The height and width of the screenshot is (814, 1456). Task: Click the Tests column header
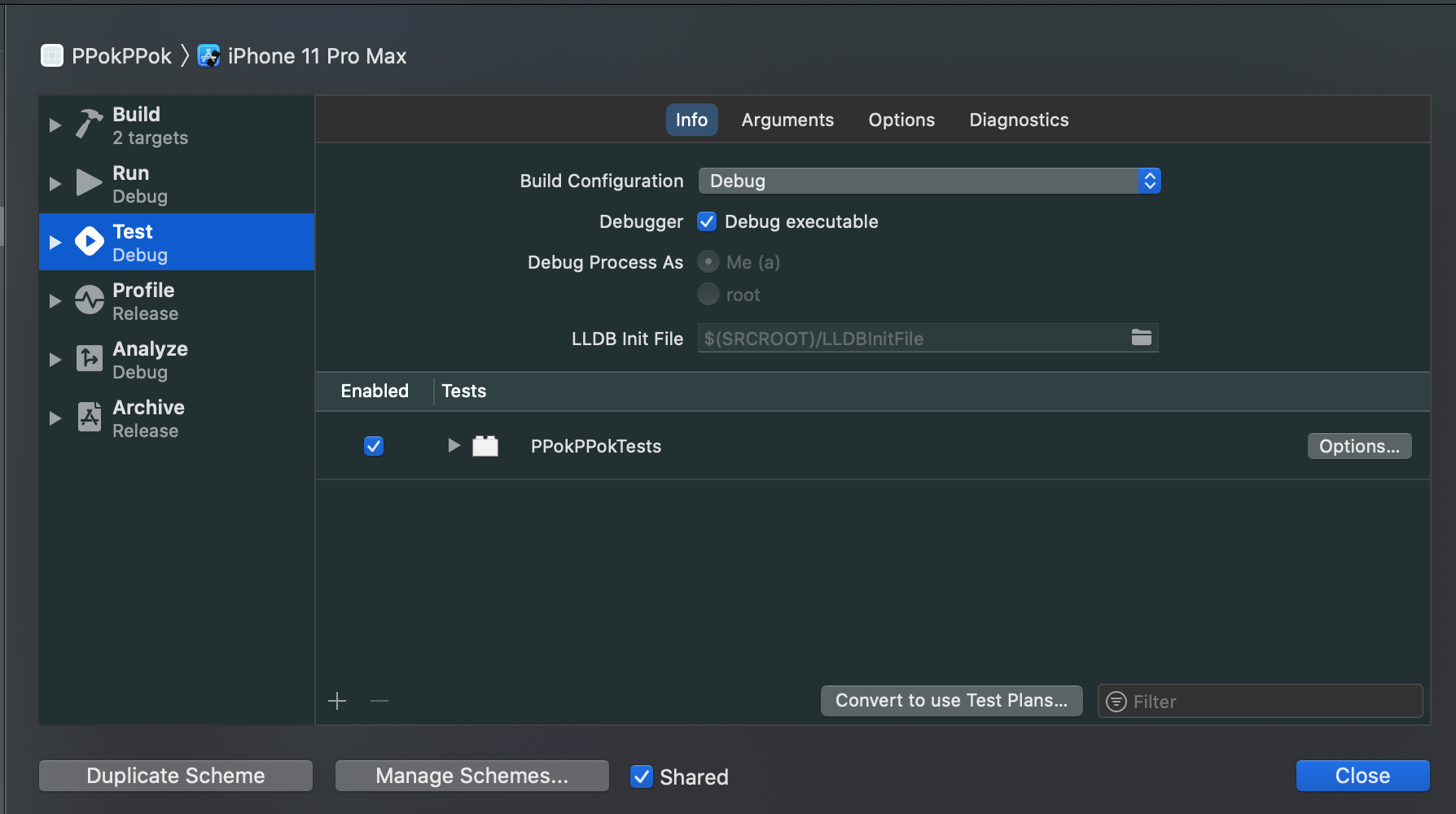click(464, 391)
